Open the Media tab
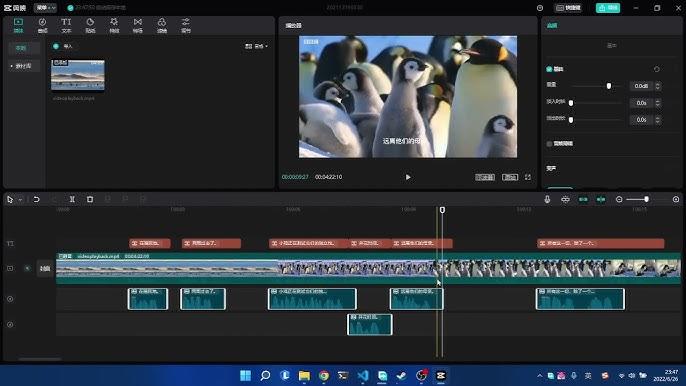686x386 pixels. tap(18, 25)
